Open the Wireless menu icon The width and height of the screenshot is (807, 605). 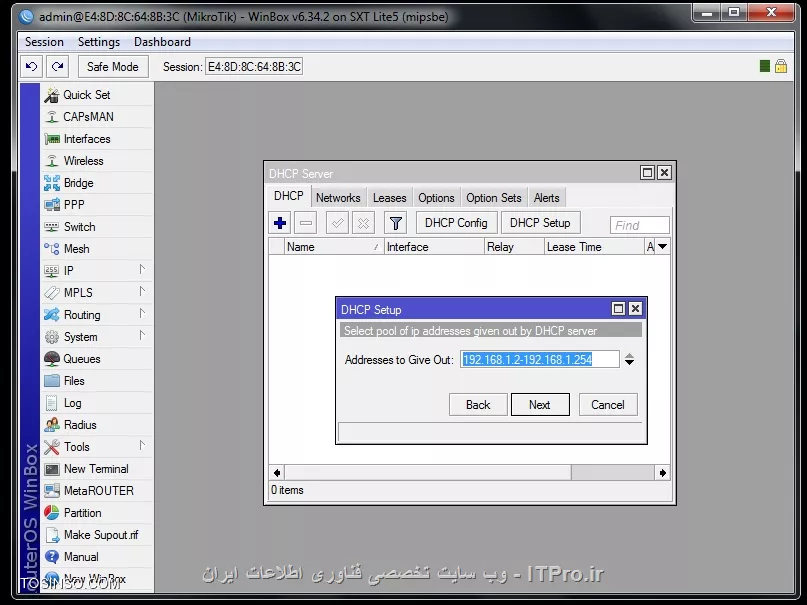pyautogui.click(x=51, y=161)
